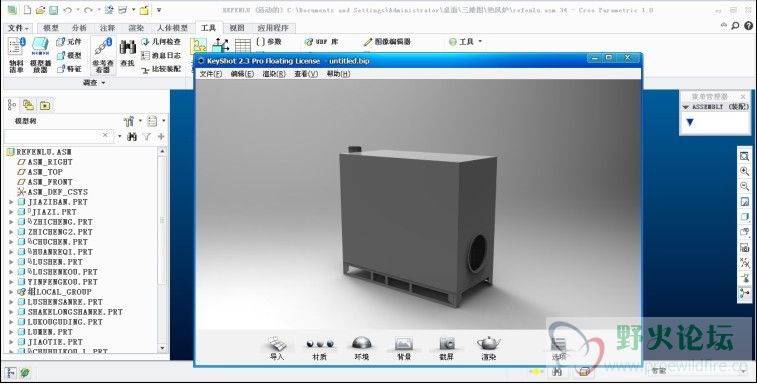Open KeyShot 查看(V) menu
The image size is (757, 384).
tap(306, 74)
